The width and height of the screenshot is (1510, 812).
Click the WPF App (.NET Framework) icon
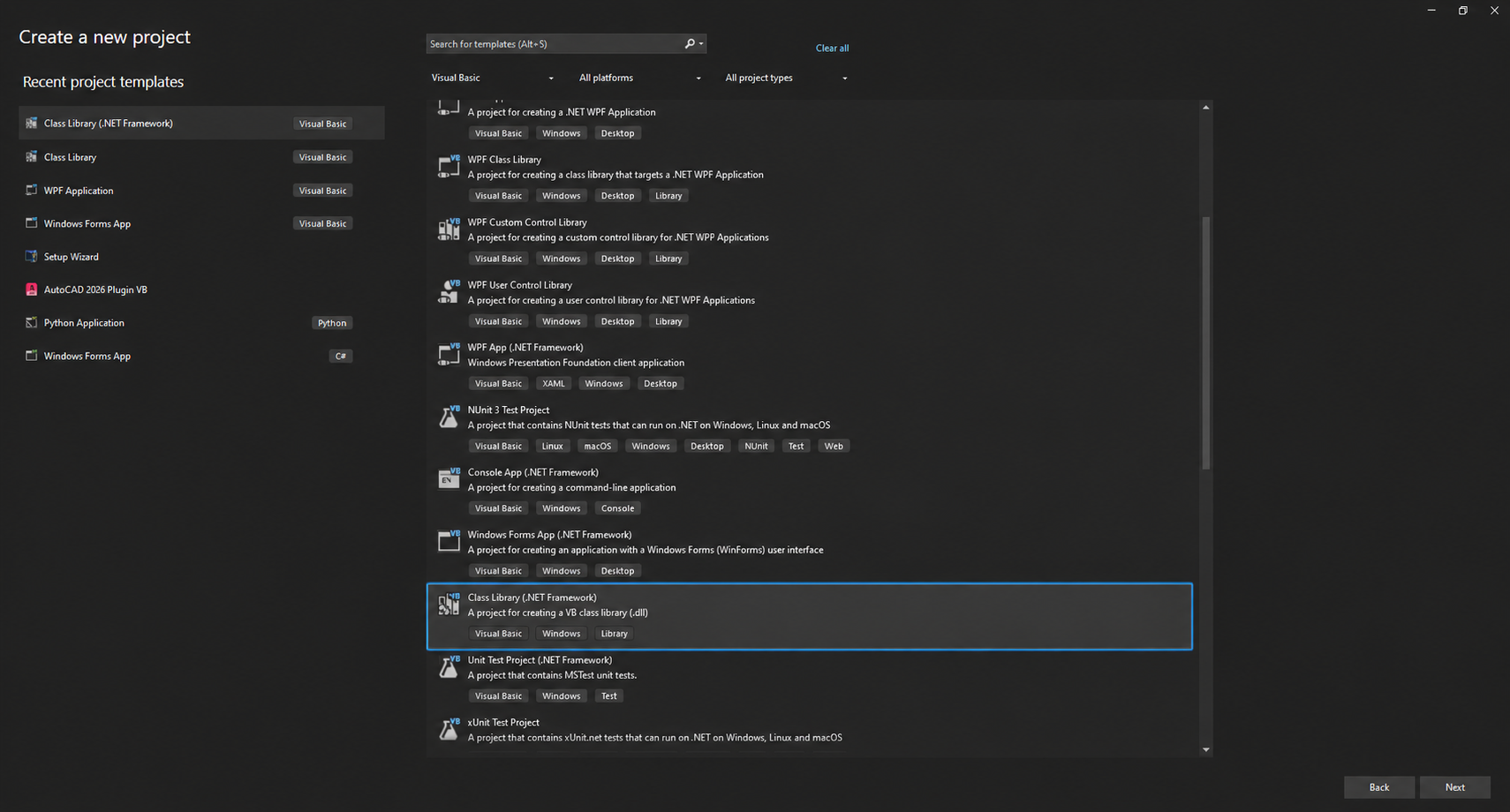[449, 354]
